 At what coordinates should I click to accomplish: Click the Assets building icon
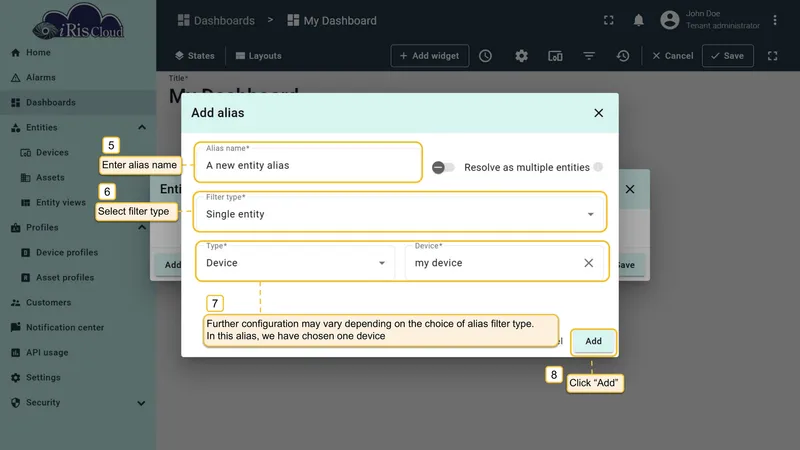pyautogui.click(x=26, y=178)
